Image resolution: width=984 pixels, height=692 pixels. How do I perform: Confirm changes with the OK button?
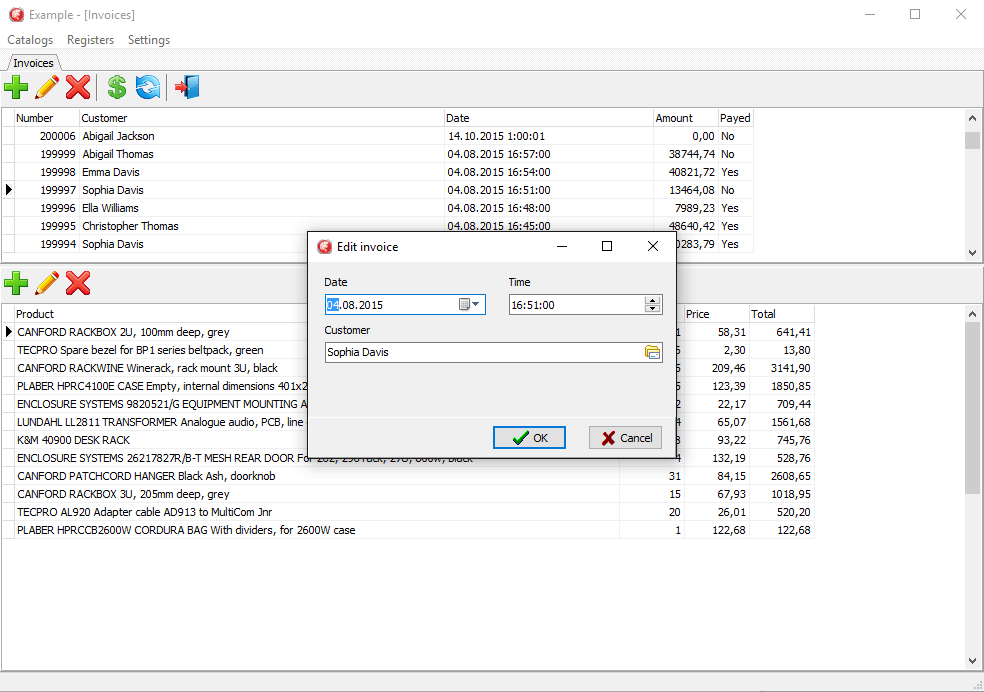pyautogui.click(x=529, y=437)
